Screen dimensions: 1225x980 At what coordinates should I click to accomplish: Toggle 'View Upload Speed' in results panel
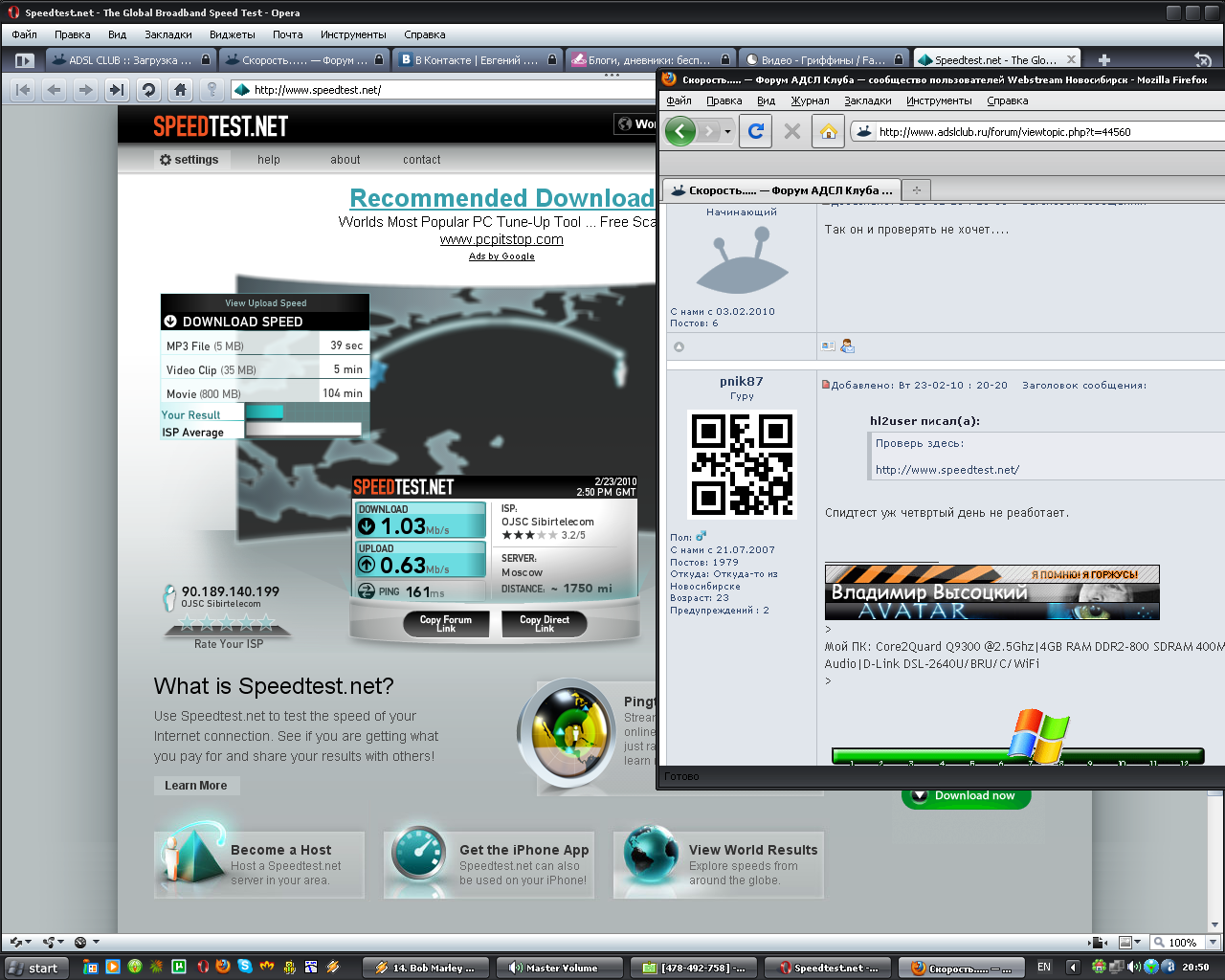pyautogui.click(x=266, y=302)
